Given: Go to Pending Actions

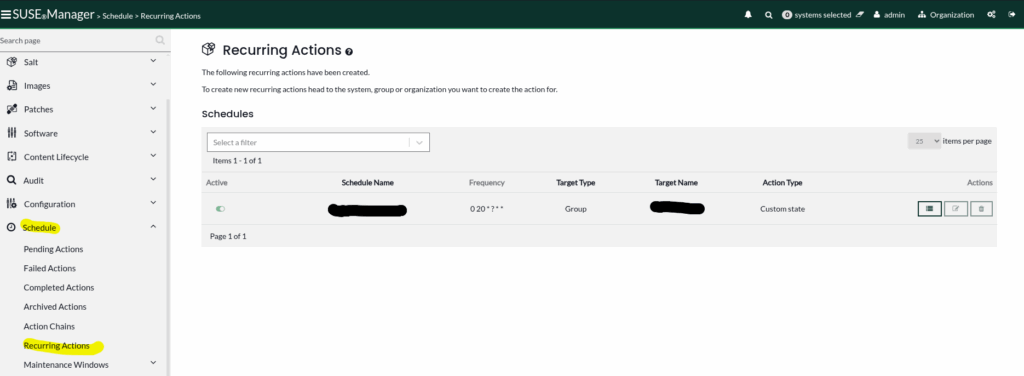Looking at the screenshot, I should pos(54,249).
